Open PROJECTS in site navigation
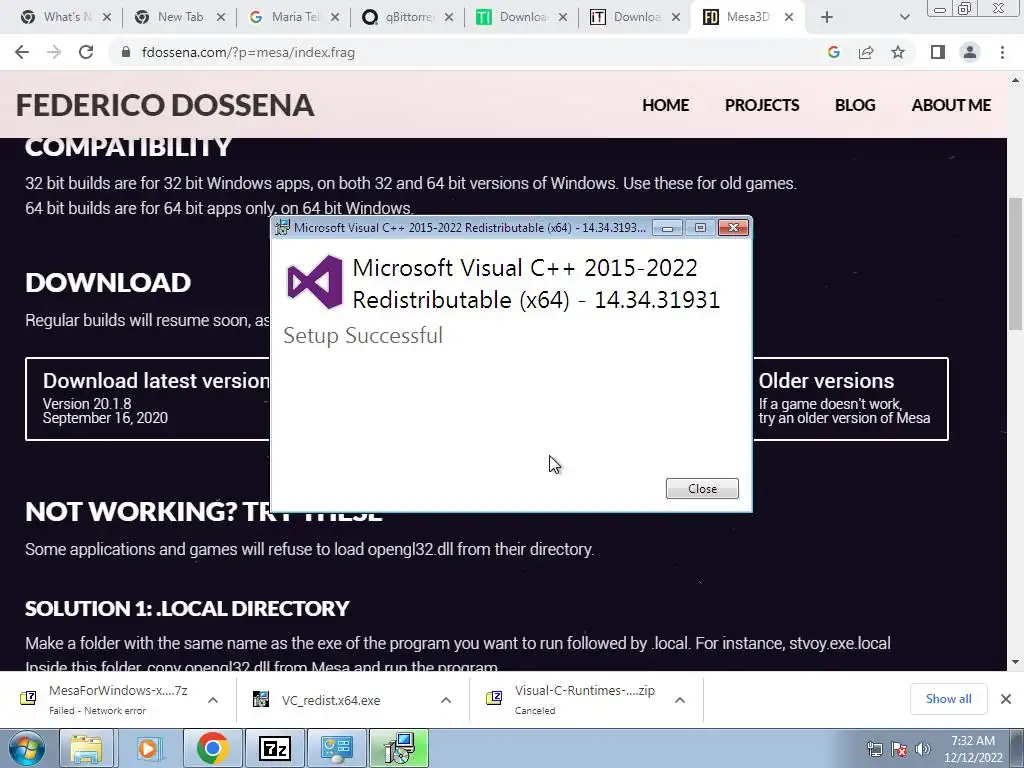Screen dimensions: 1024x768 point(761,105)
